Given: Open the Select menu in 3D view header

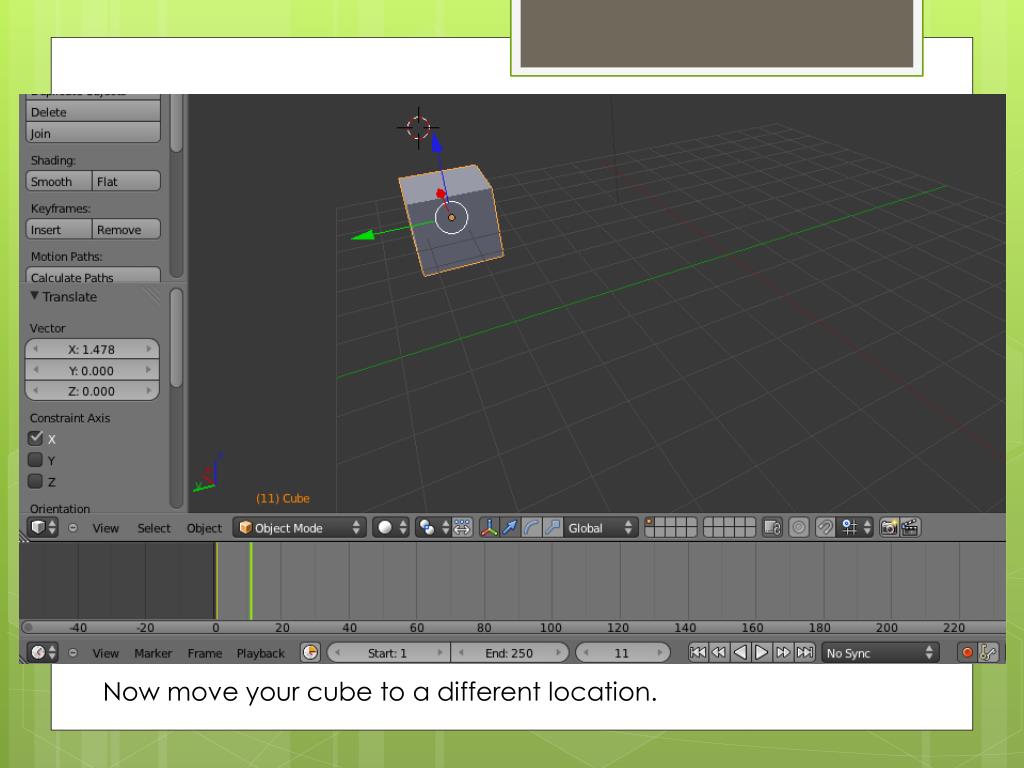Looking at the screenshot, I should click(154, 528).
